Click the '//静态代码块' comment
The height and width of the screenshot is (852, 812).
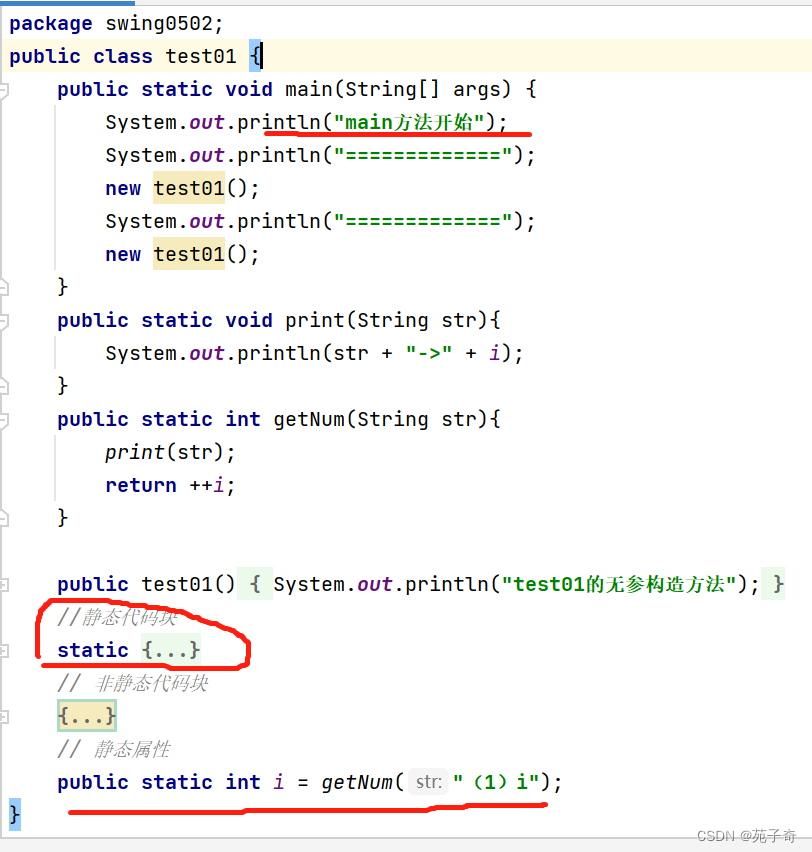117,617
